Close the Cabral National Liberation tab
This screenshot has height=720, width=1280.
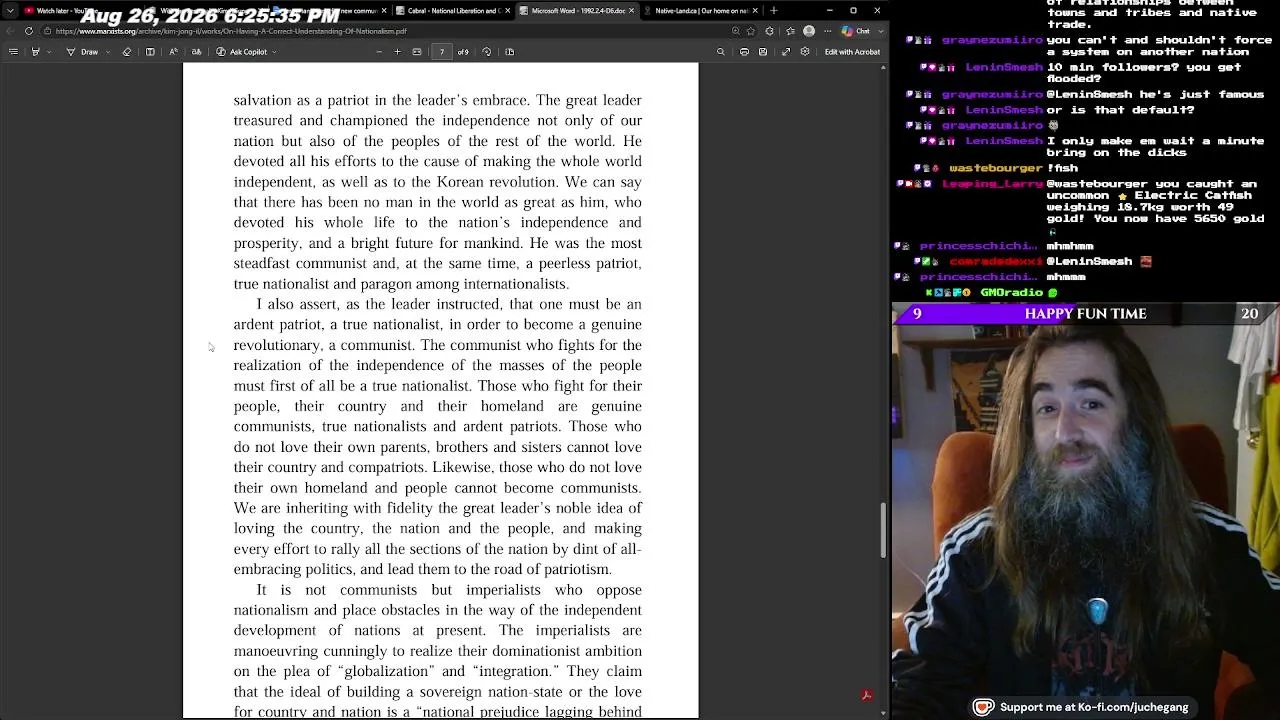coord(510,11)
